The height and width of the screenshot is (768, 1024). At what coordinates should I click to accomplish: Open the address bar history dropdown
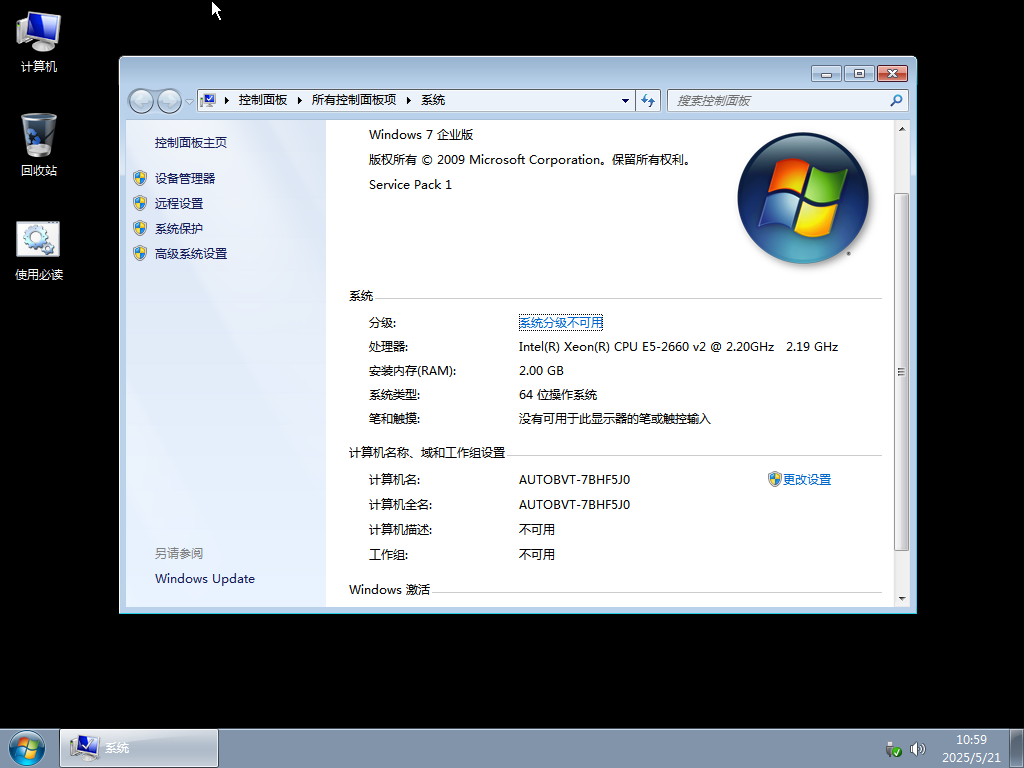625,101
